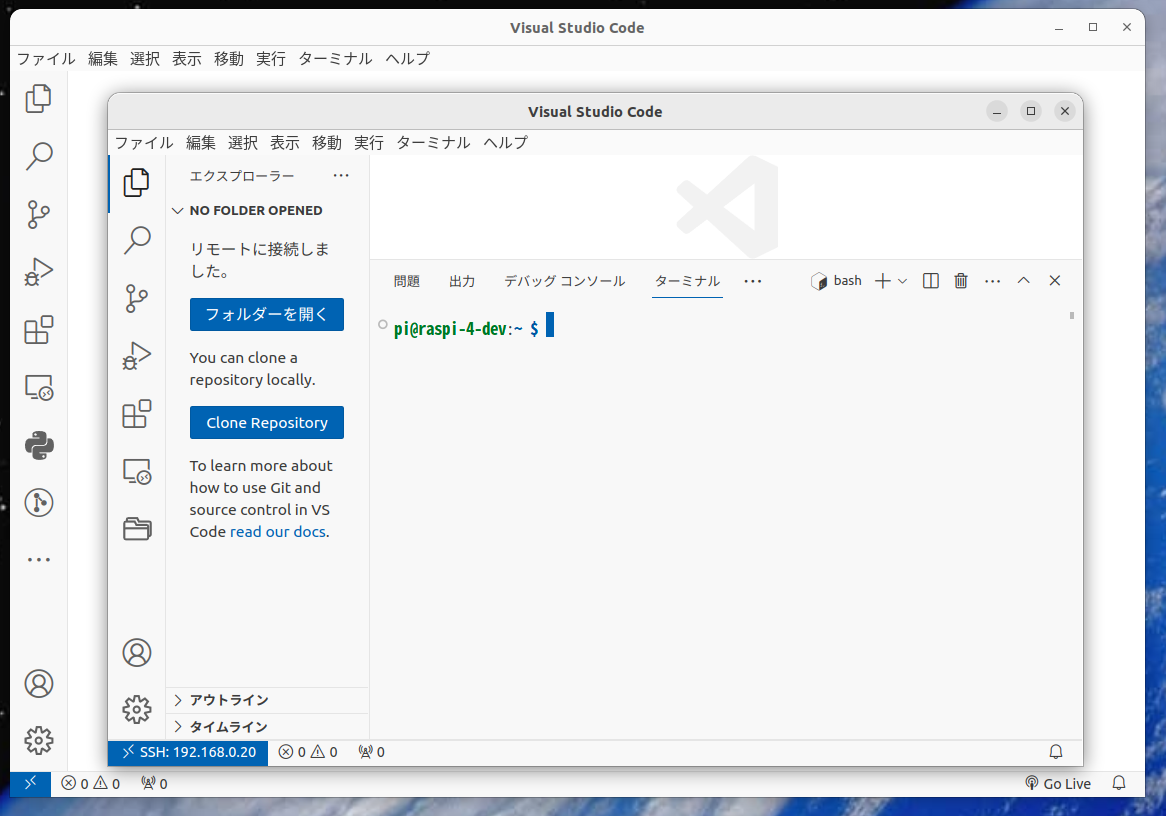Image resolution: width=1166 pixels, height=816 pixels.
Task: Select the folders icon in the front window activity bar
Action: pyautogui.click(x=137, y=529)
